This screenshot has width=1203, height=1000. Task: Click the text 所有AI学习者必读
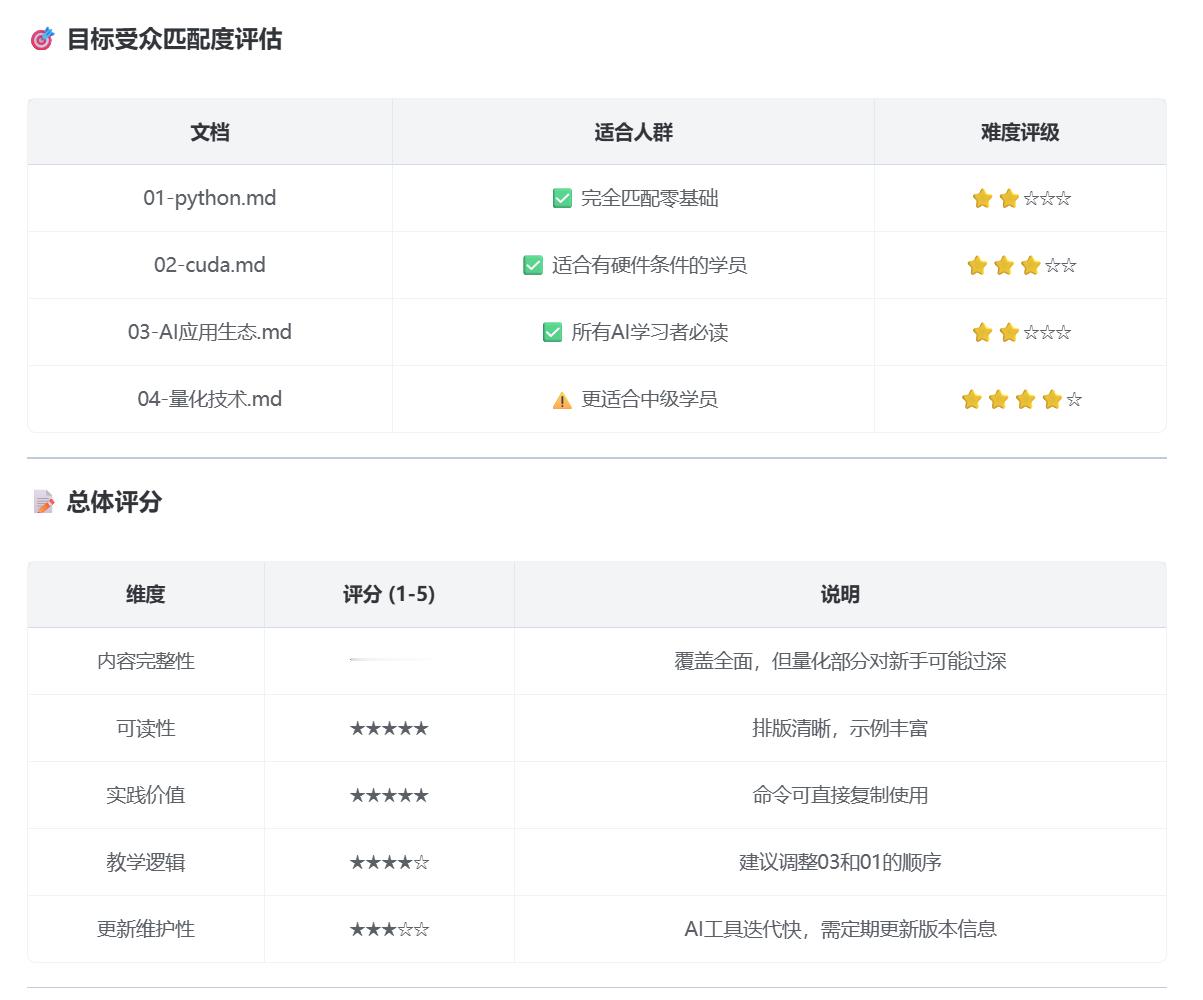pos(650,332)
